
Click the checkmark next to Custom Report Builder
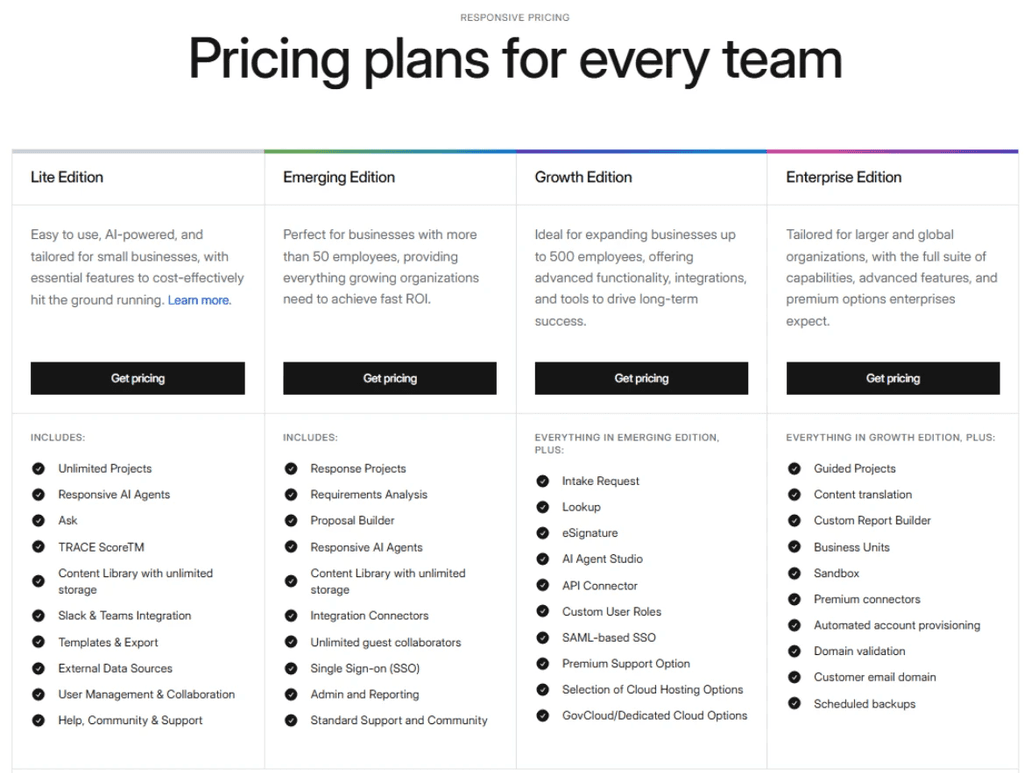(x=794, y=520)
